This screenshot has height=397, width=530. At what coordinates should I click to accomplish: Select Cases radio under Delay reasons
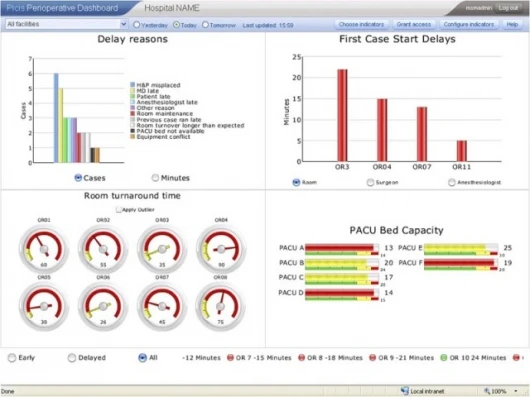78,178
